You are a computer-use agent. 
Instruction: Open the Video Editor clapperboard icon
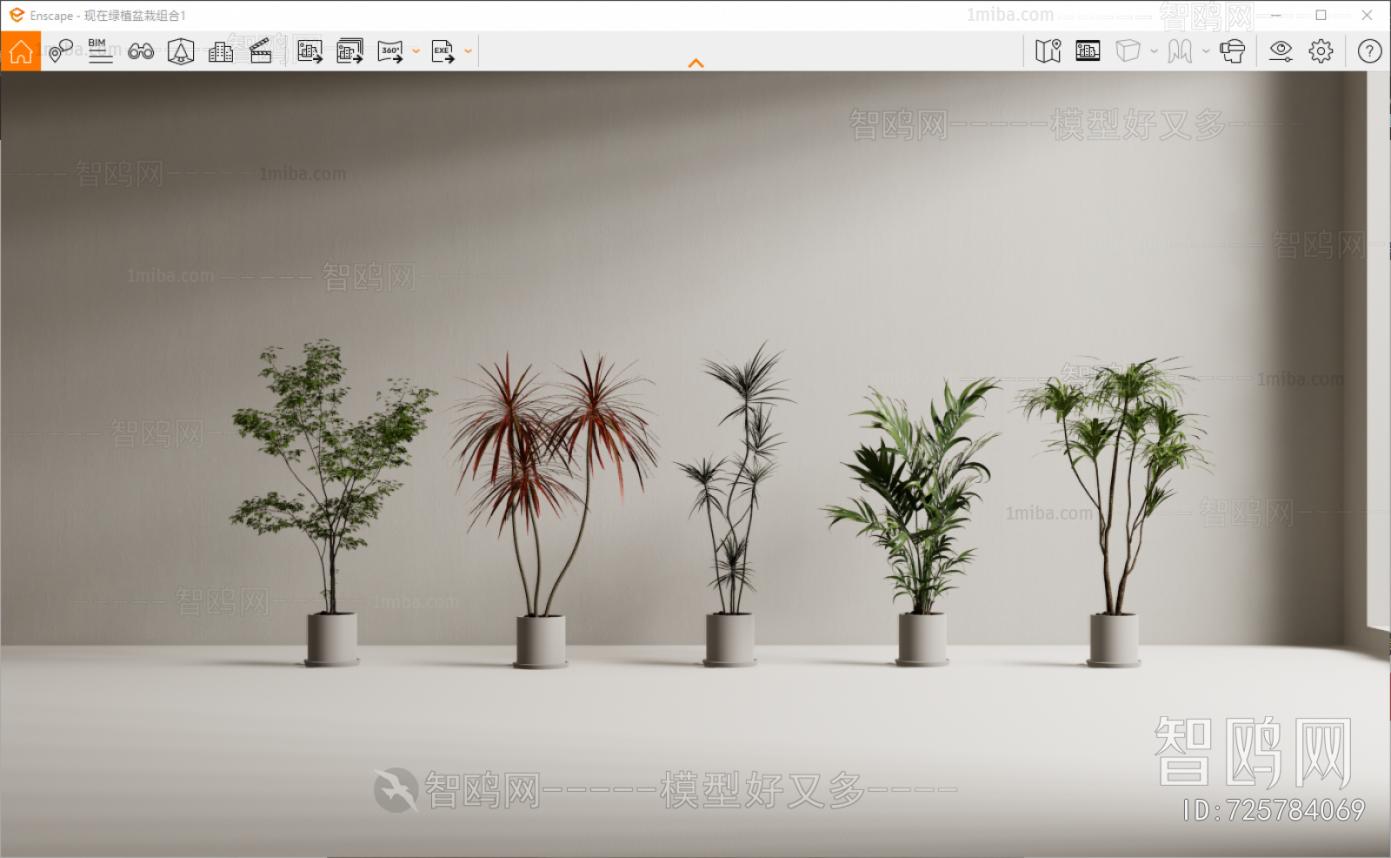click(261, 51)
